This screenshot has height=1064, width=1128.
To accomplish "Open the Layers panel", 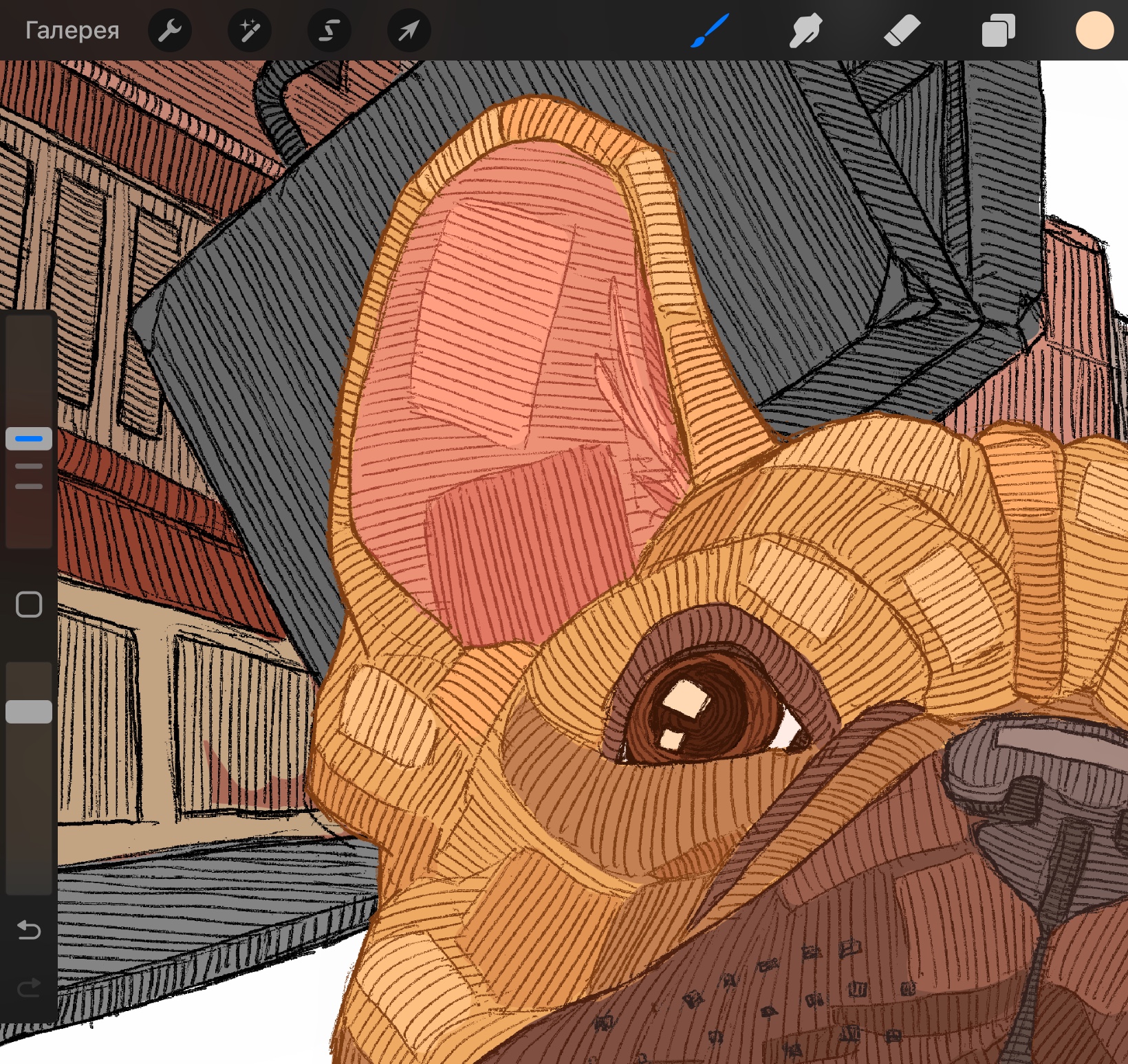I will [998, 31].
